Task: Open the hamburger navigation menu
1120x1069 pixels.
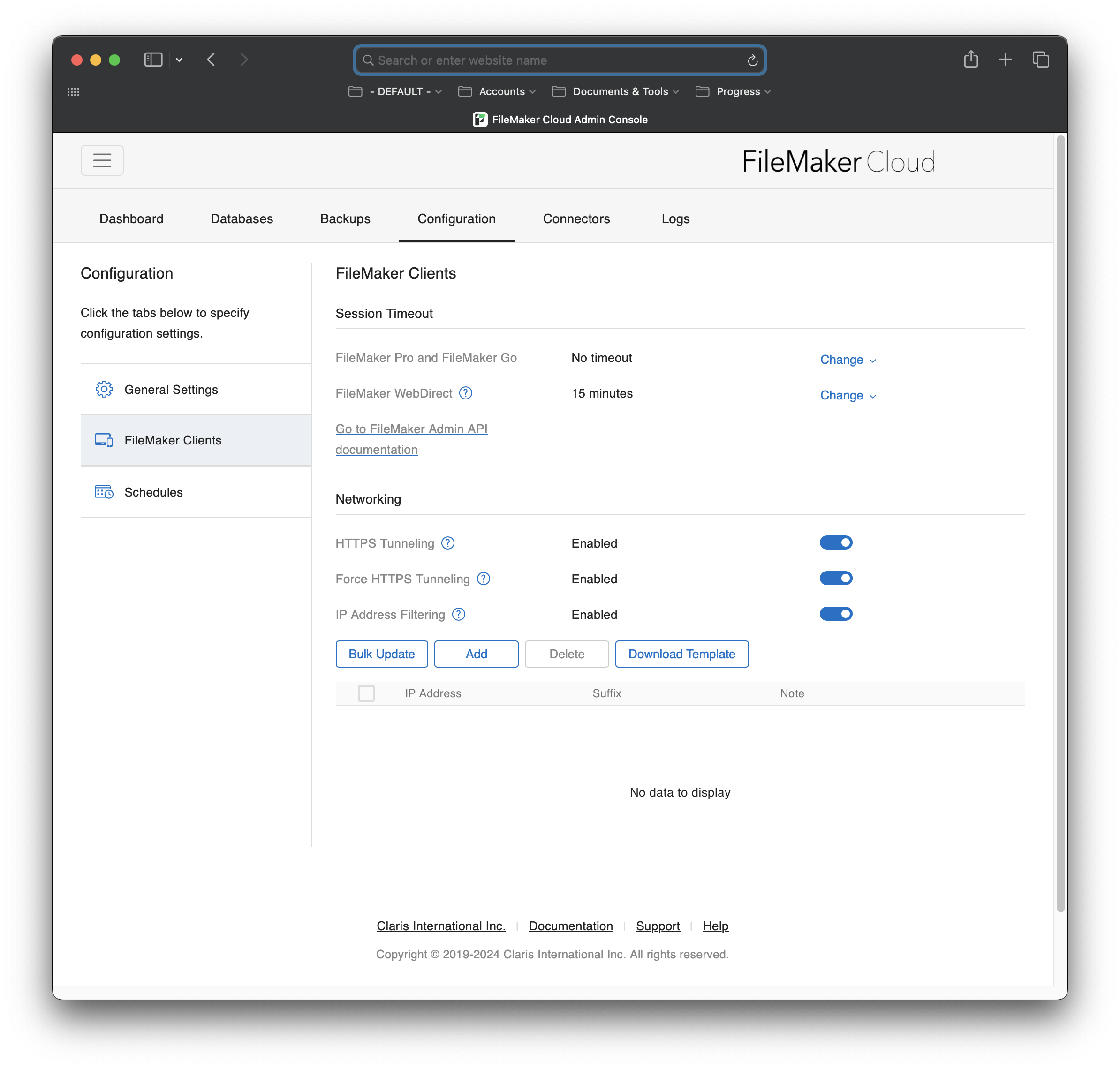Action: click(102, 160)
